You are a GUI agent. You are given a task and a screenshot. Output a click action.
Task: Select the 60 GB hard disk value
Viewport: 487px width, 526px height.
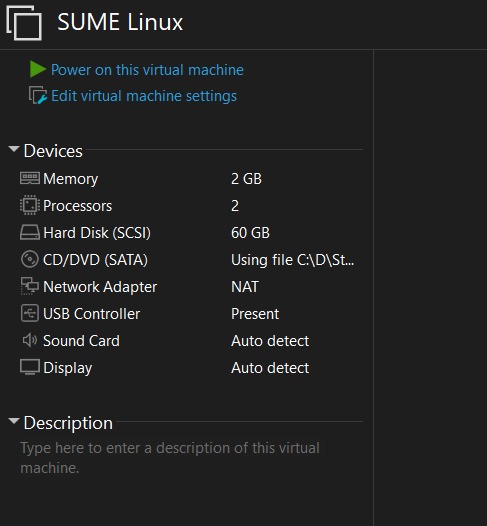pyautogui.click(x=250, y=233)
